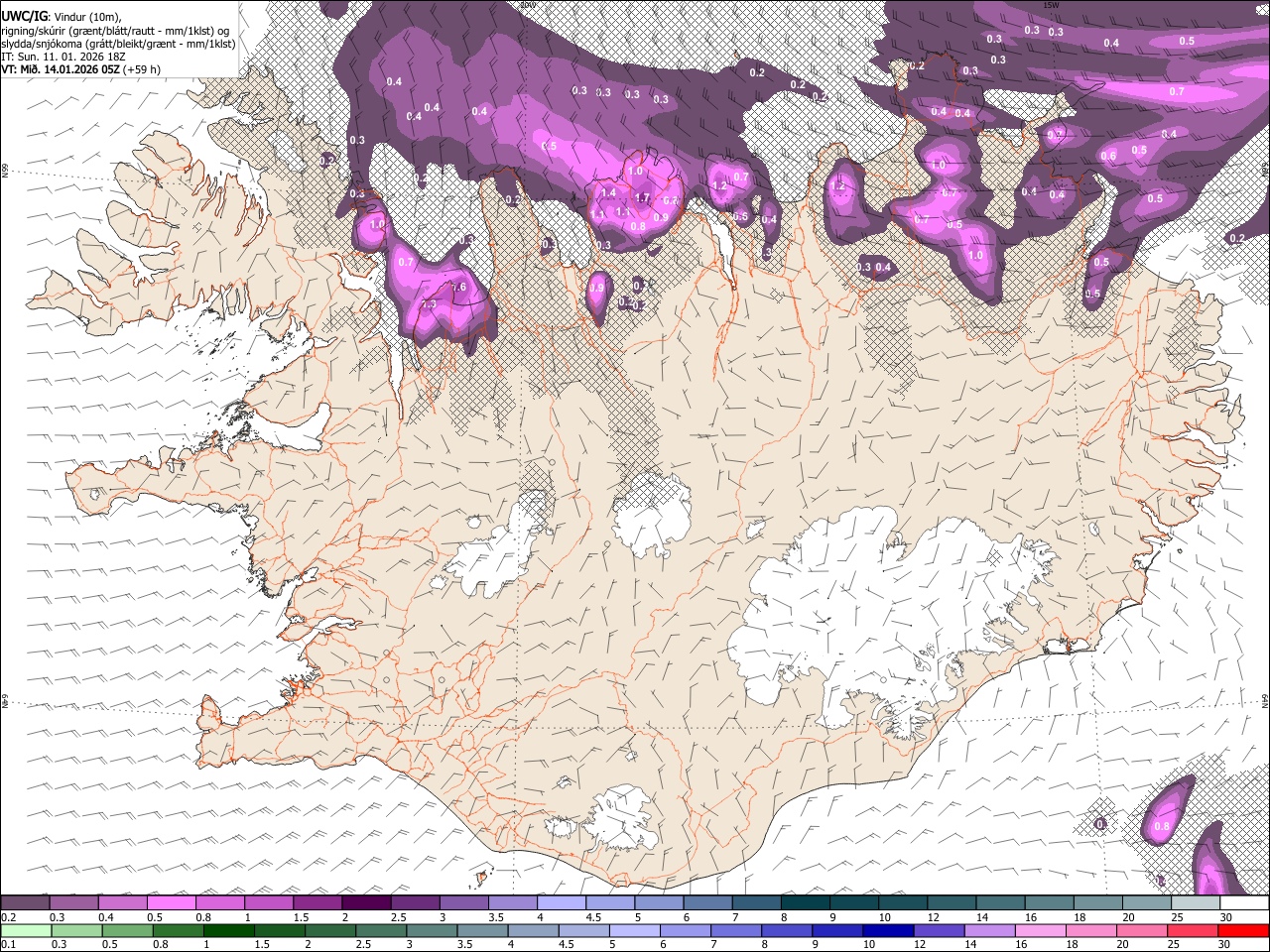Click the '15W' longitude label
1270x952 pixels.
coord(1052,5)
